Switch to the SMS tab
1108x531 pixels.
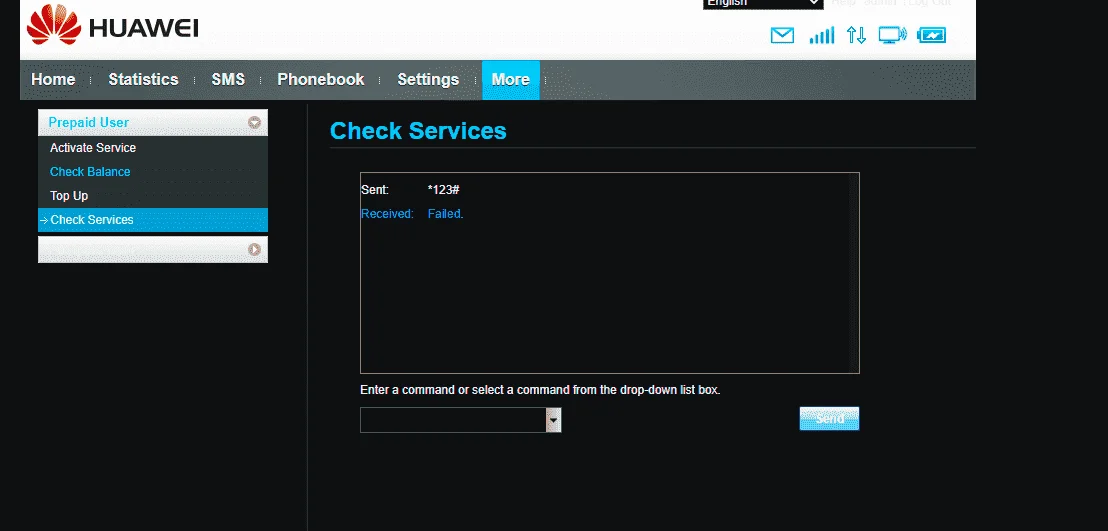click(228, 80)
